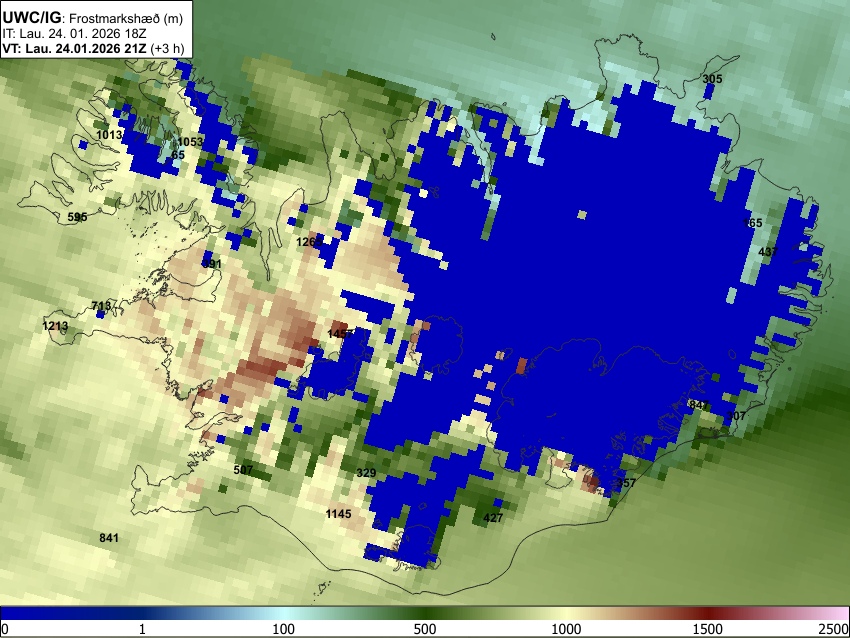The height and width of the screenshot is (638, 850).
Task: Click the map value '357'
Action: [x=626, y=482]
